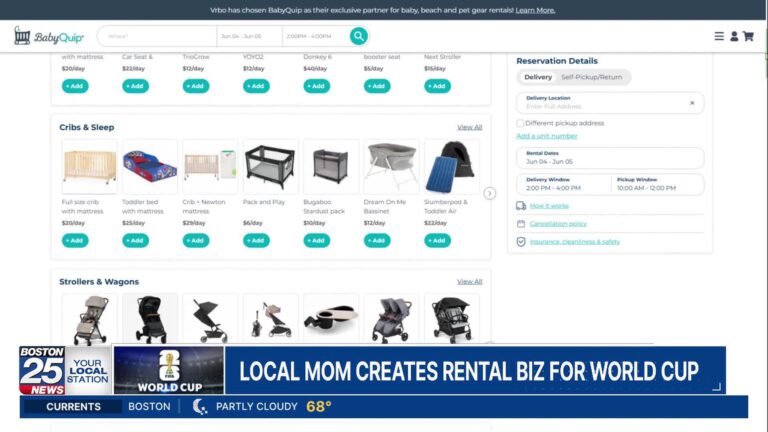Open the hamburger menu icon
The height and width of the screenshot is (432, 768).
719,36
